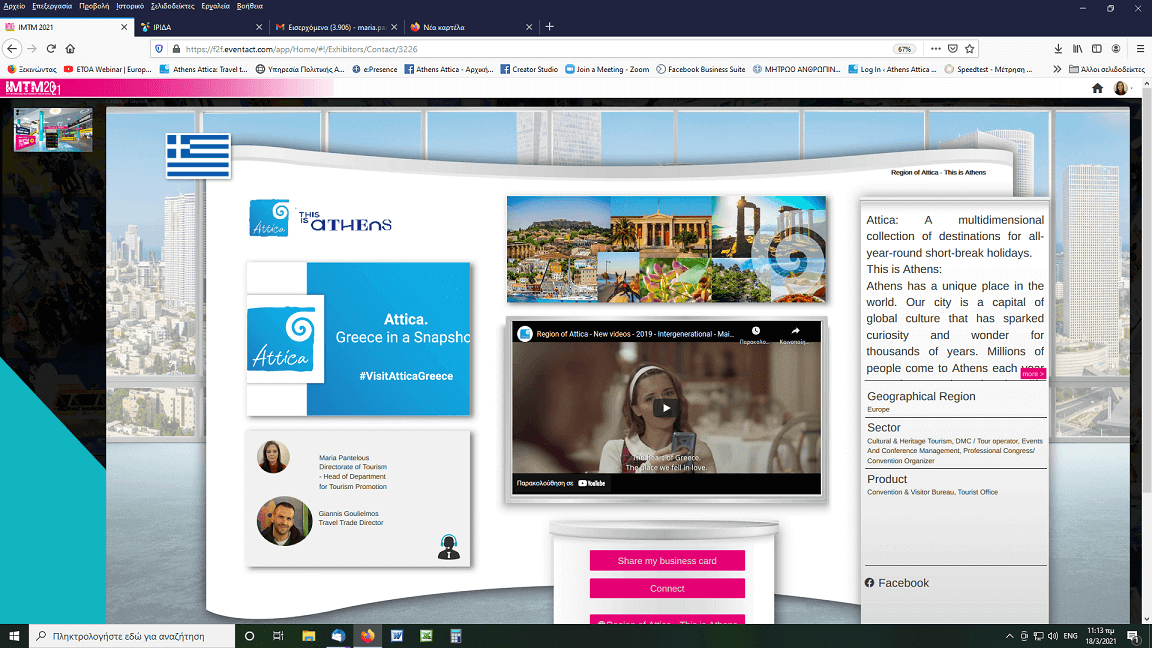Click the Athens photo collage image
The height and width of the screenshot is (648, 1152).
(666, 249)
